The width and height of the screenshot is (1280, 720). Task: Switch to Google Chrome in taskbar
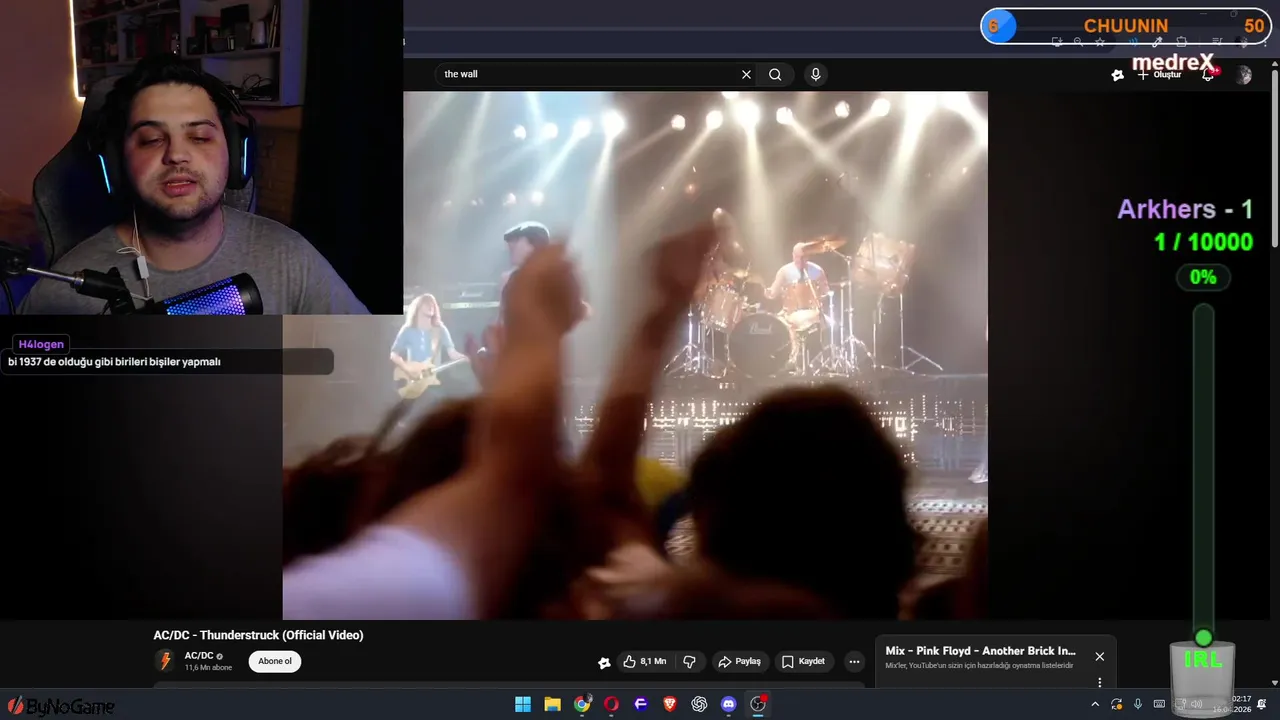coord(582,704)
